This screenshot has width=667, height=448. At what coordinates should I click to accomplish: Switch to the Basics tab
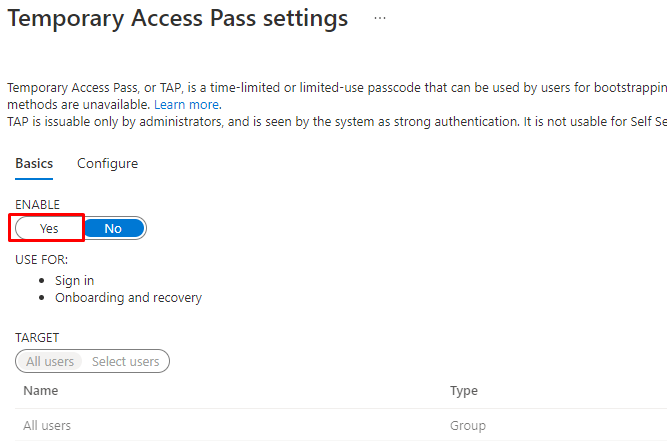(34, 163)
